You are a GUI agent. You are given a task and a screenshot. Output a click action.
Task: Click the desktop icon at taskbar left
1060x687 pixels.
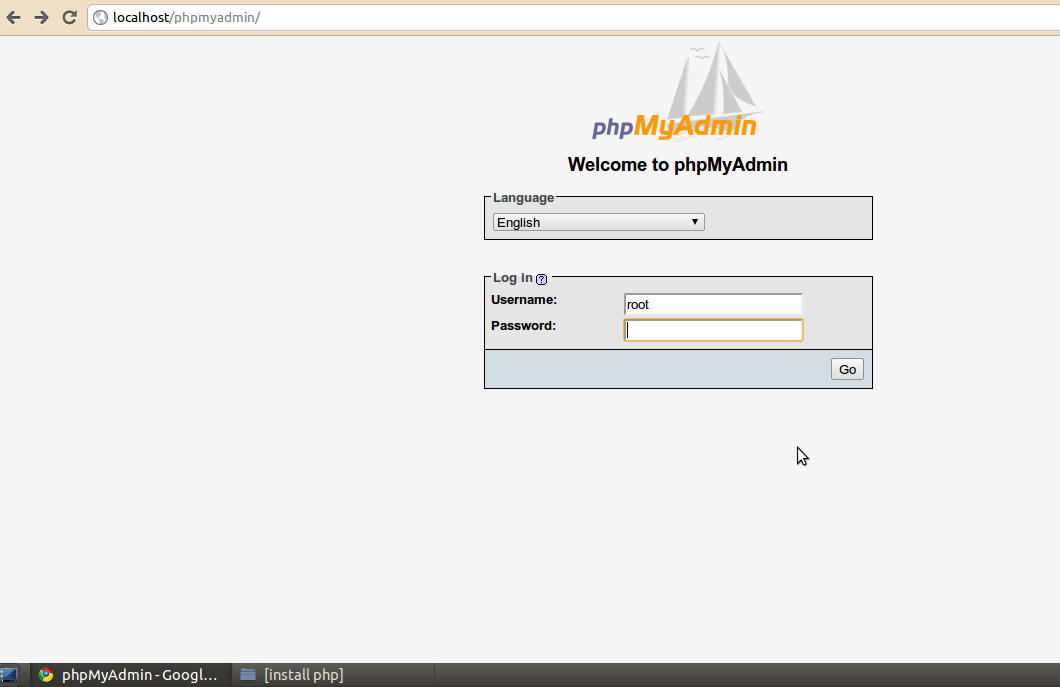(x=9, y=675)
